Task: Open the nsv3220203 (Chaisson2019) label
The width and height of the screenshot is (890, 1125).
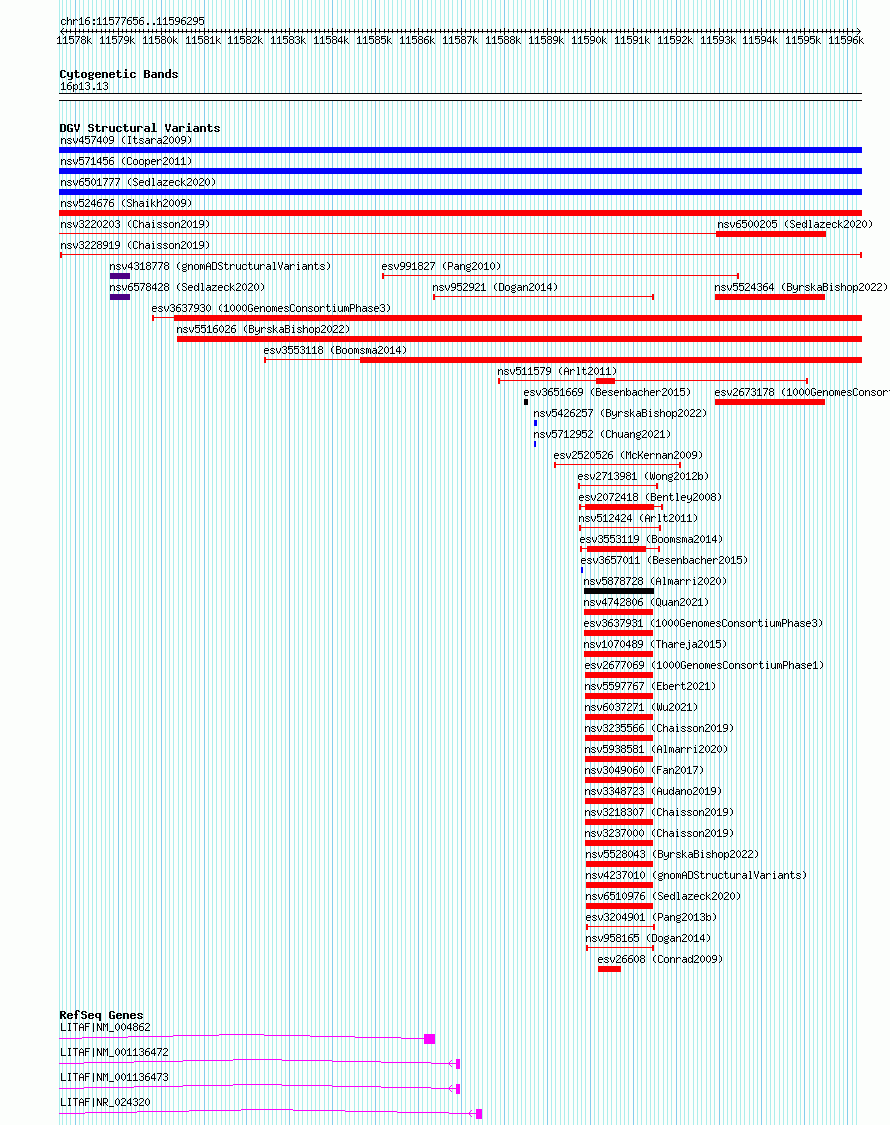Action: point(135,225)
